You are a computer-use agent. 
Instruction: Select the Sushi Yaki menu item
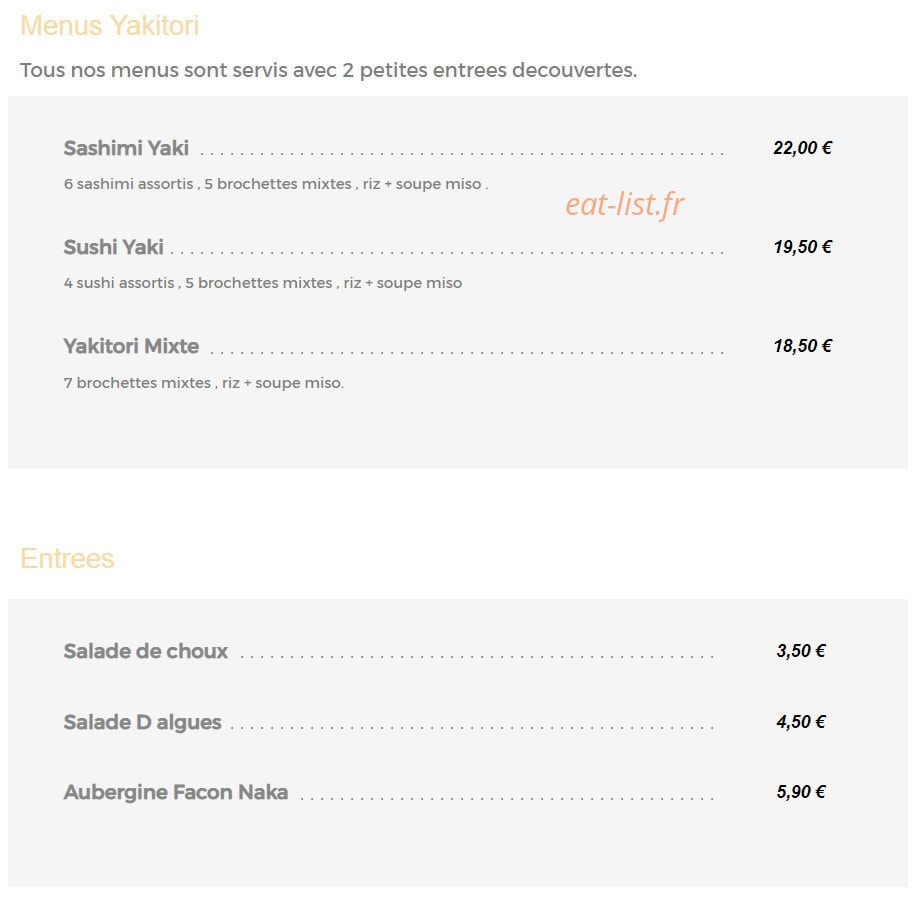click(113, 247)
